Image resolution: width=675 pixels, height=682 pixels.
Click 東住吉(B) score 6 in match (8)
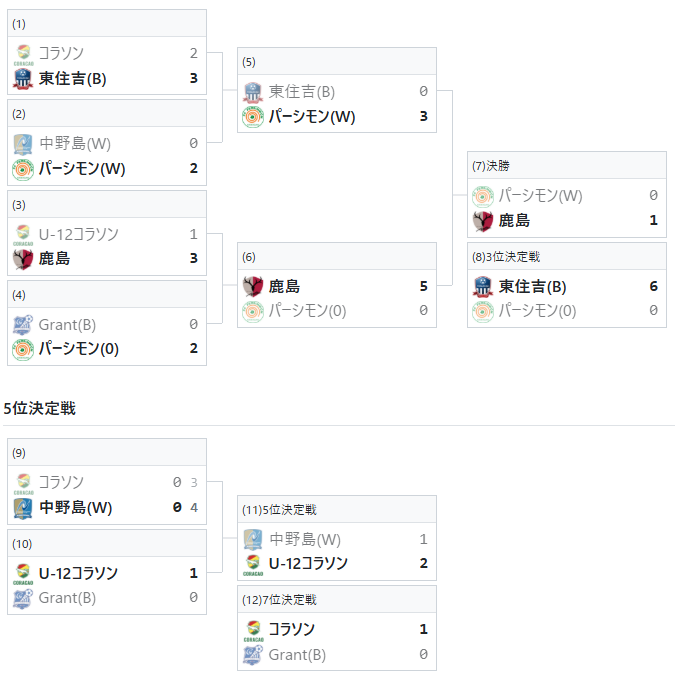(653, 286)
